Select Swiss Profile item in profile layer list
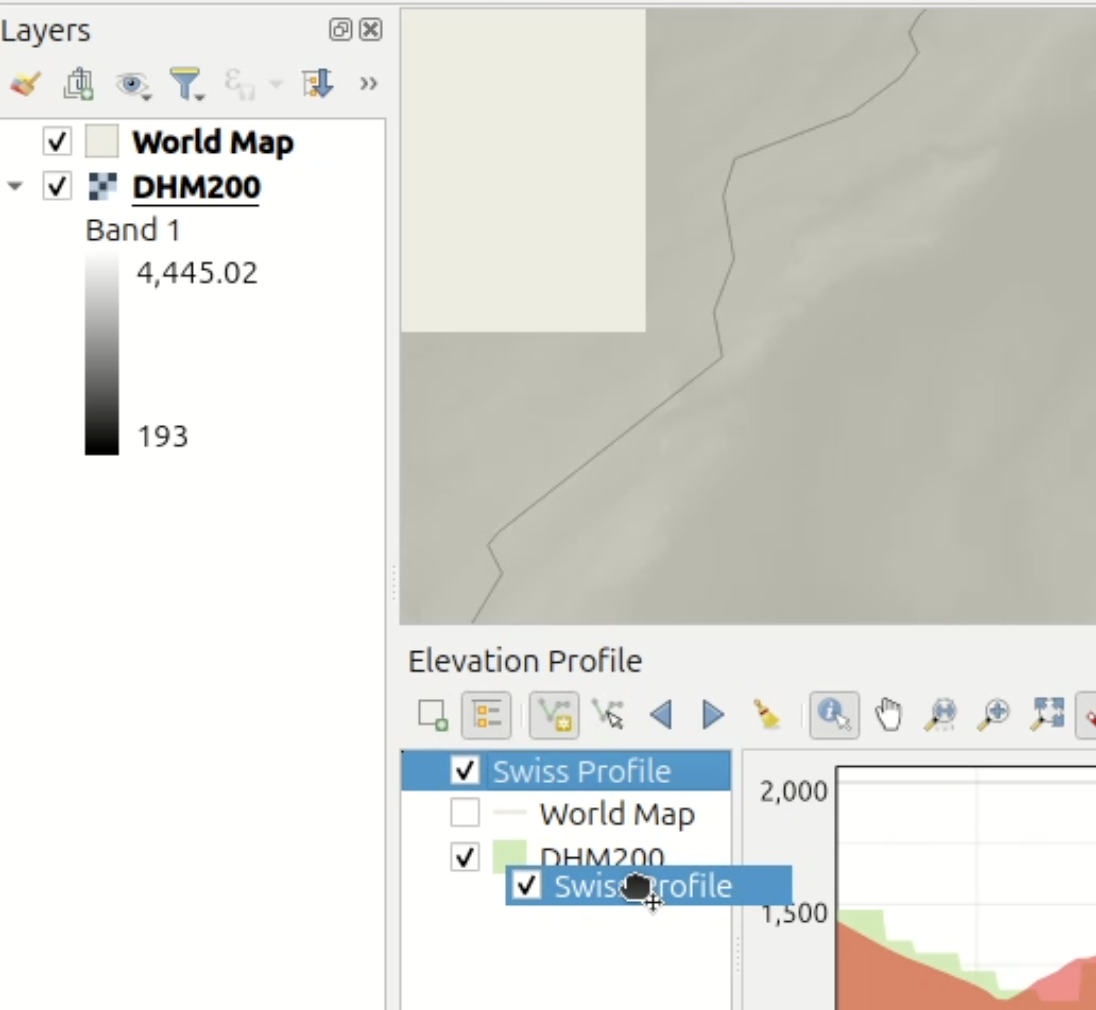This screenshot has height=1010, width=1096. click(581, 771)
